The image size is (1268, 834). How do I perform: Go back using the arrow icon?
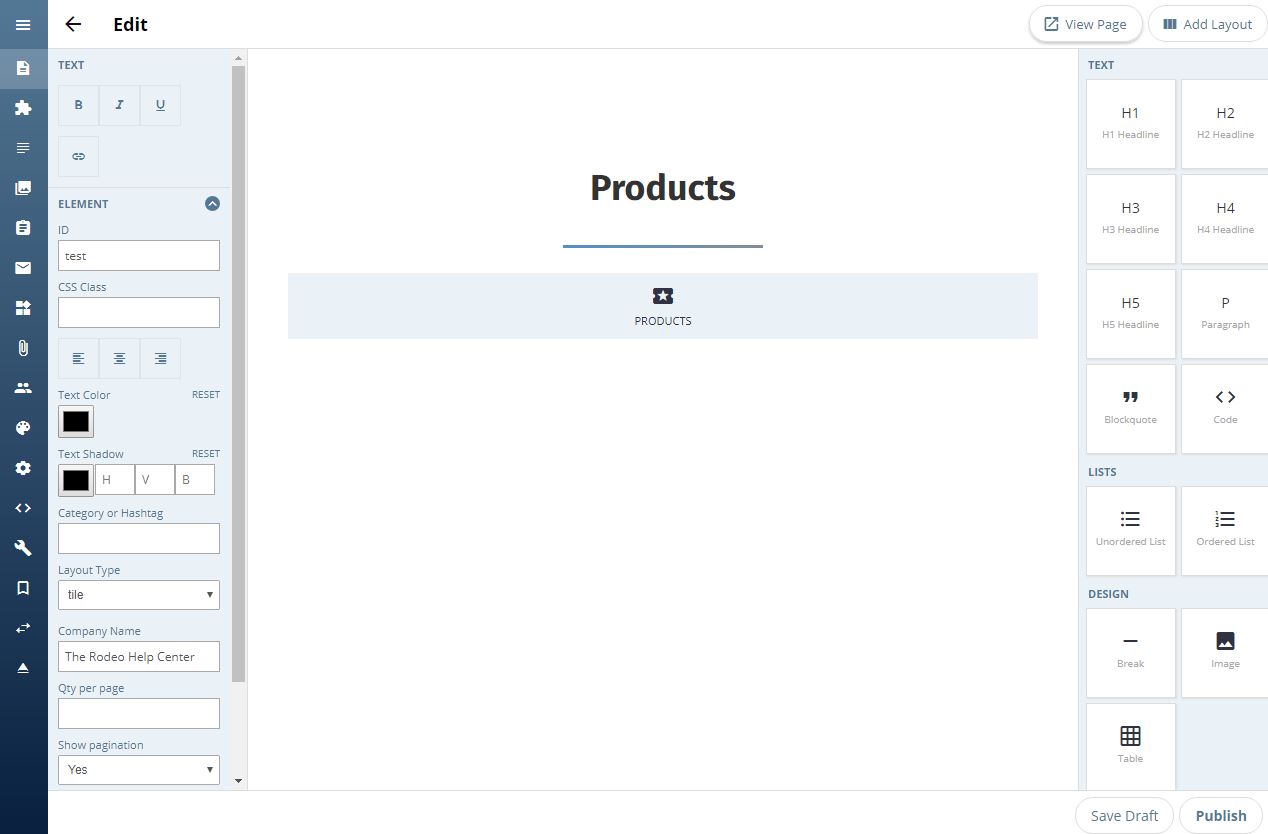[x=73, y=24]
